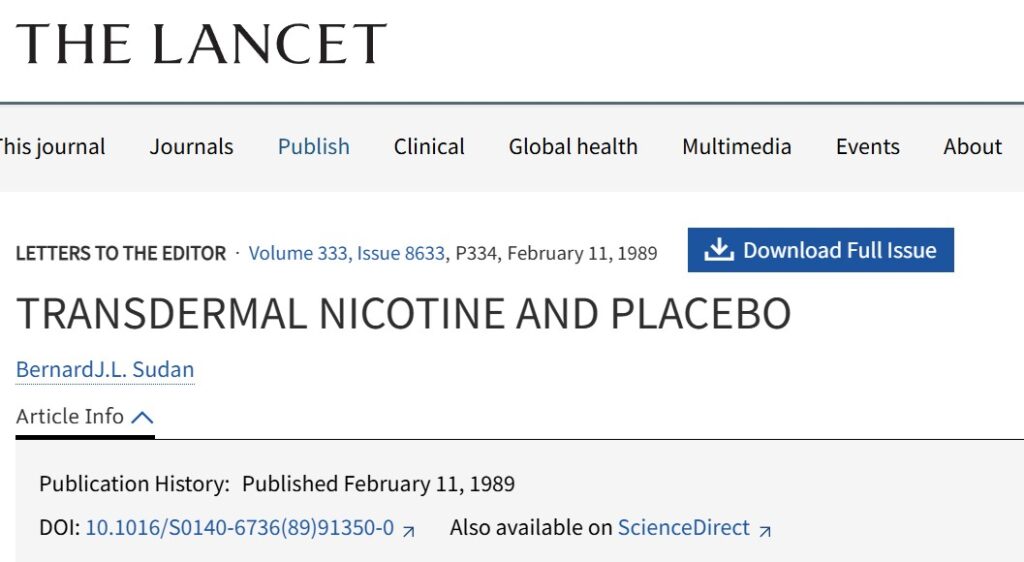1024x562 pixels.
Task: Open the Events menu
Action: (868, 147)
